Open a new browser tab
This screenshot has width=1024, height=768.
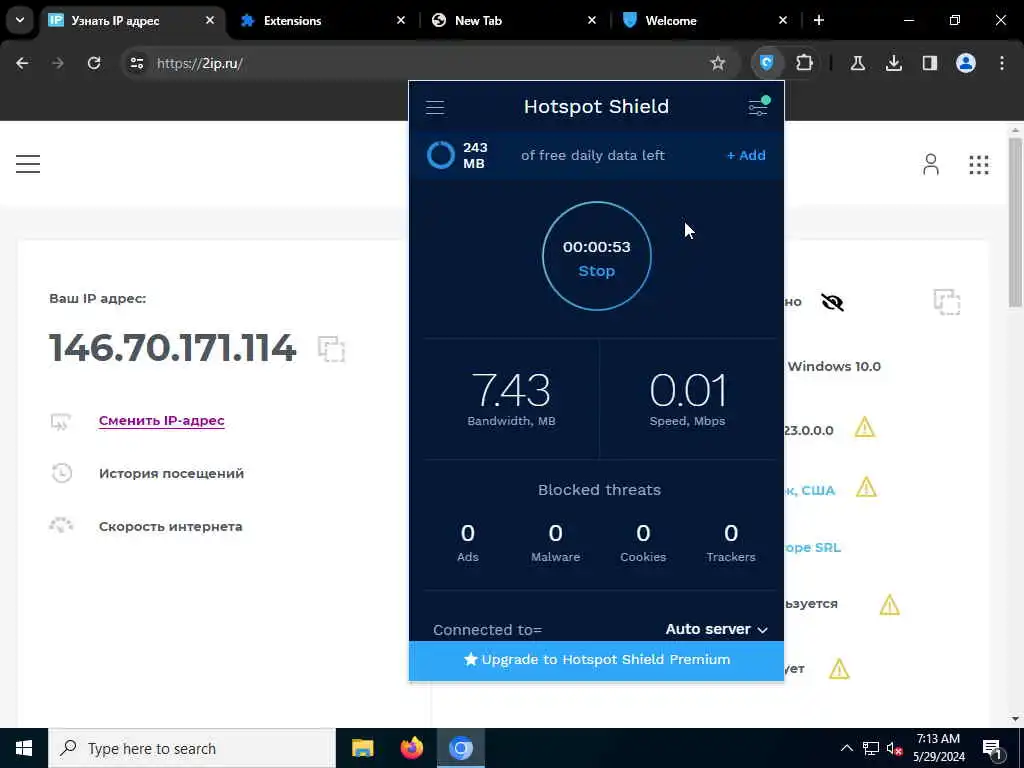(819, 20)
